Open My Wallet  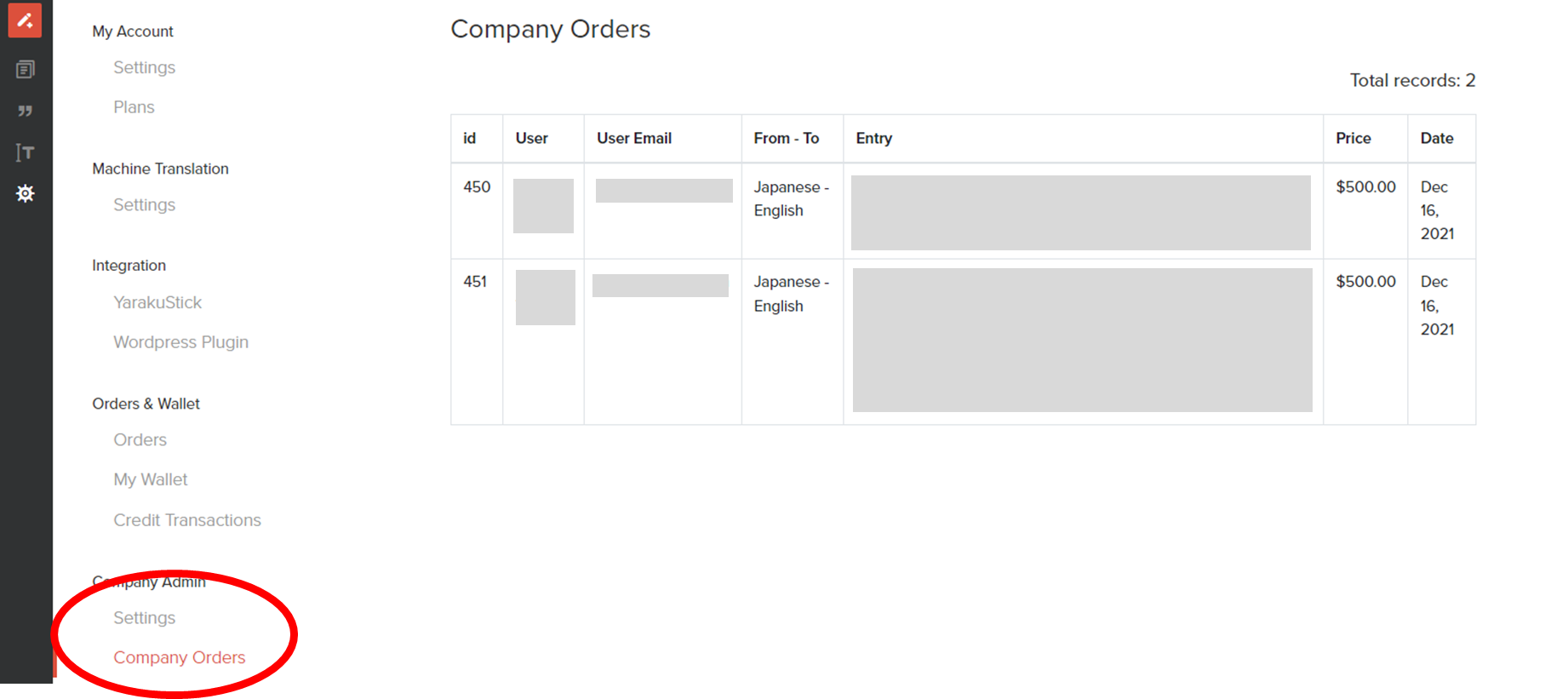[x=151, y=479]
